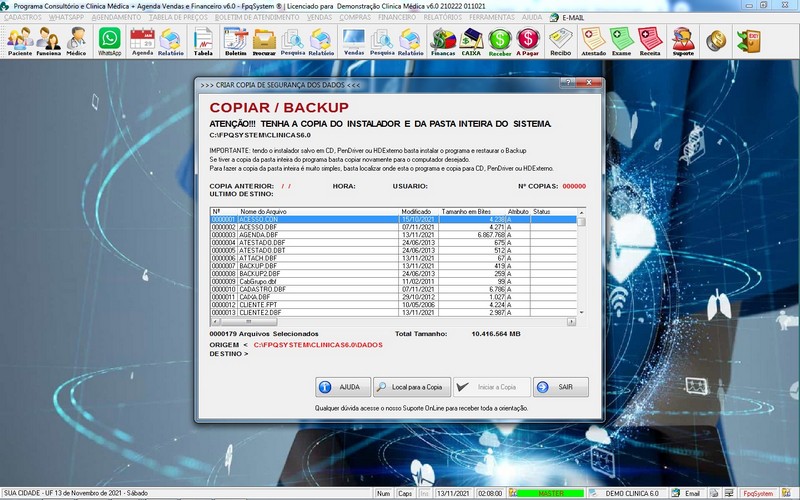Open the COMPRAS menu
This screenshot has width=800, height=500.
point(355,17)
